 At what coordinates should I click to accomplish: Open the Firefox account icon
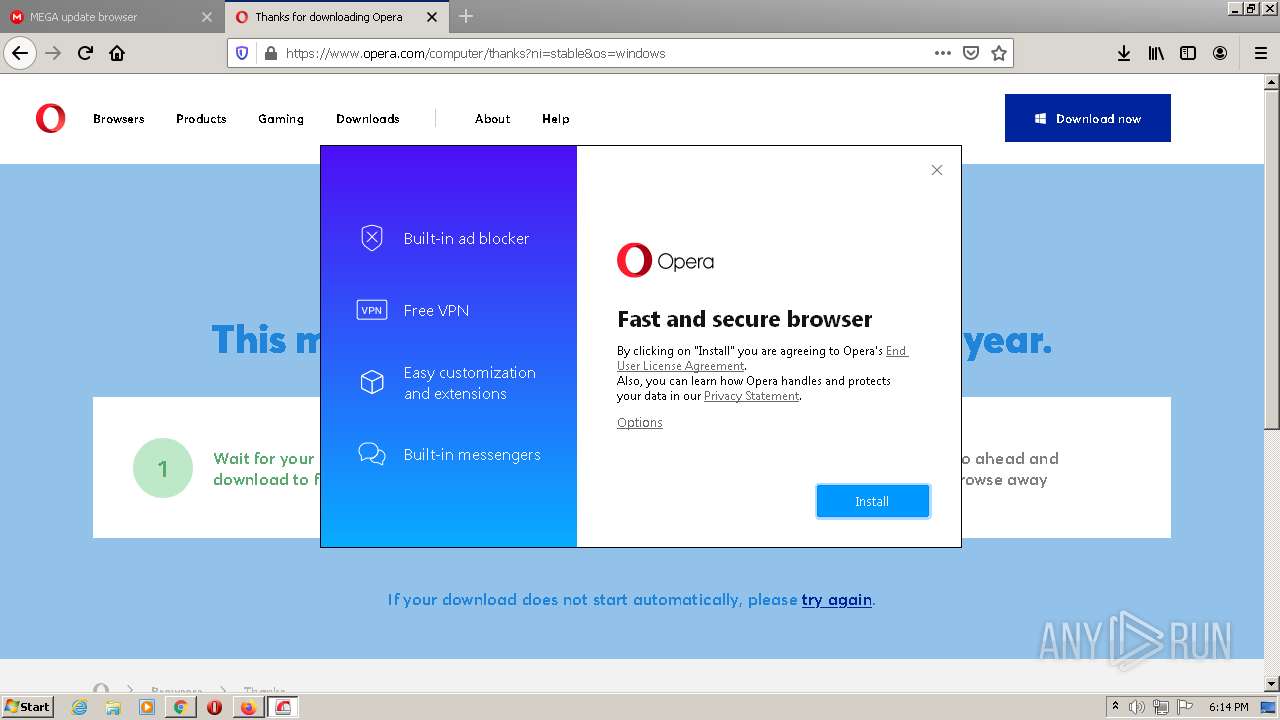(x=1220, y=53)
